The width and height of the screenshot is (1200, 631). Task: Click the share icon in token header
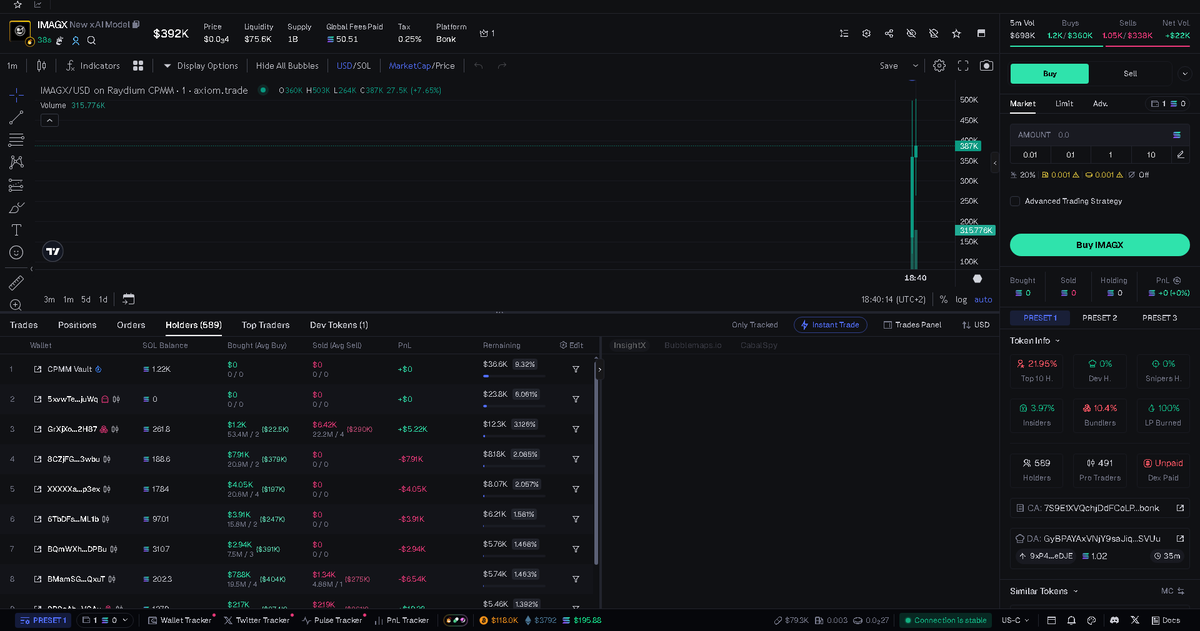(889, 33)
